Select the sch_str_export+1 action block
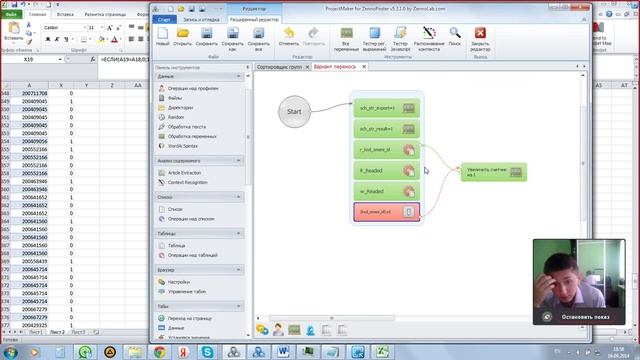The width and height of the screenshot is (640, 360). tap(387, 108)
